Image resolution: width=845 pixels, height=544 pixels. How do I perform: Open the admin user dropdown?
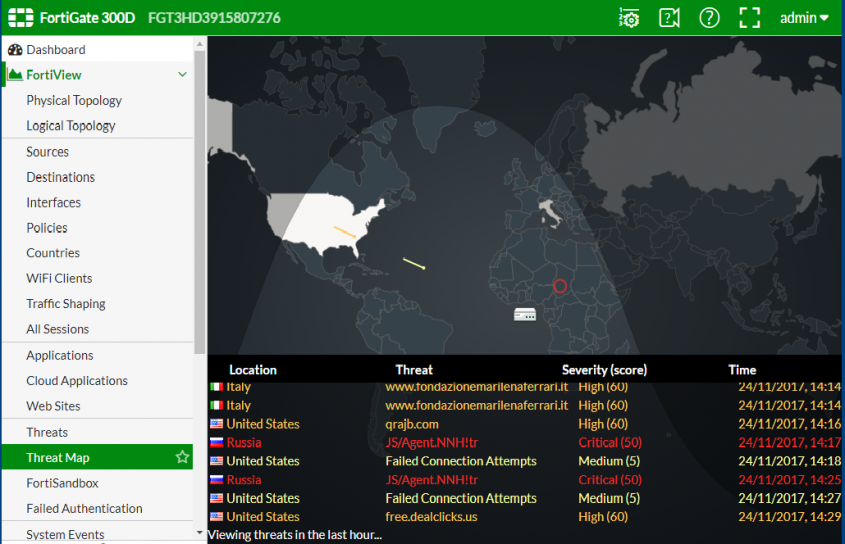point(804,18)
